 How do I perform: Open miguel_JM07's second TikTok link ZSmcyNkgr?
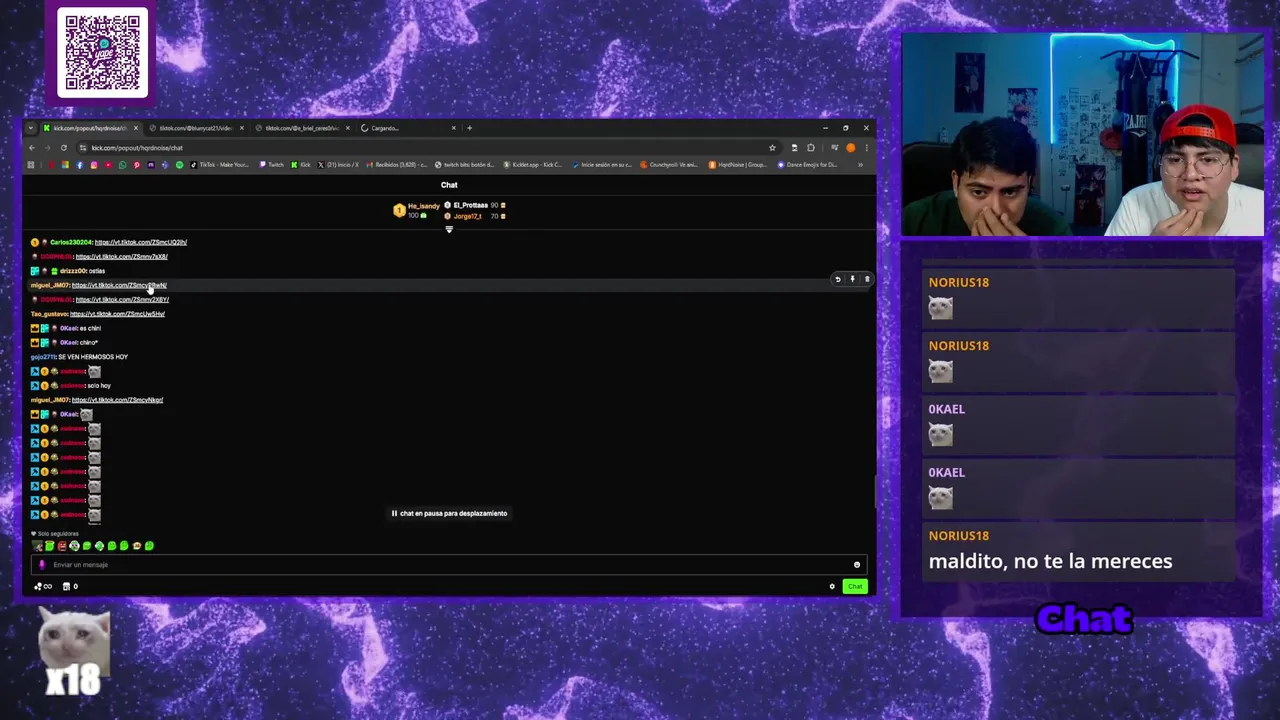tap(117, 400)
